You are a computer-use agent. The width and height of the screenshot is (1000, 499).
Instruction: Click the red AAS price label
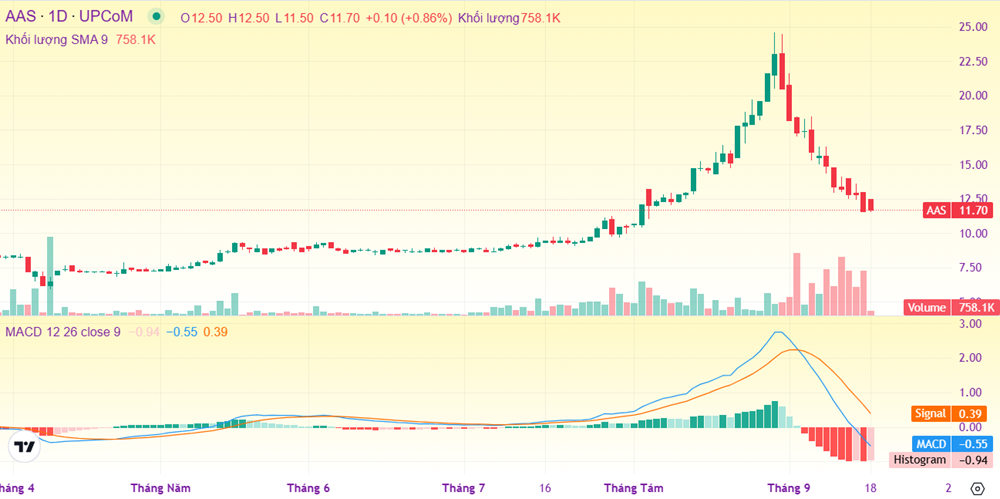[936, 211]
